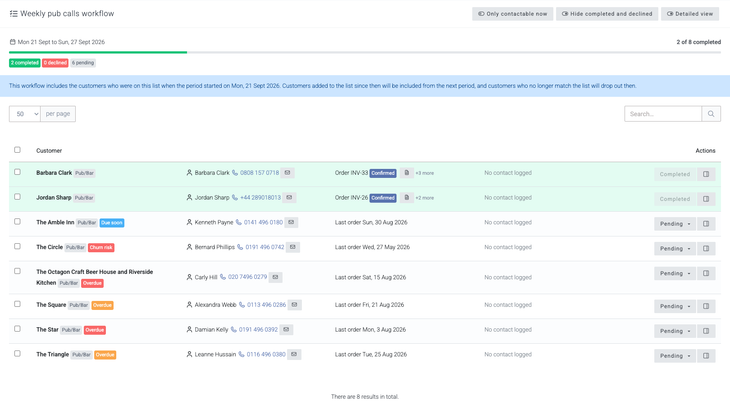This screenshot has width=730, height=409.
Task: Click Churn risk badge on The Circle
Action: 101,248
